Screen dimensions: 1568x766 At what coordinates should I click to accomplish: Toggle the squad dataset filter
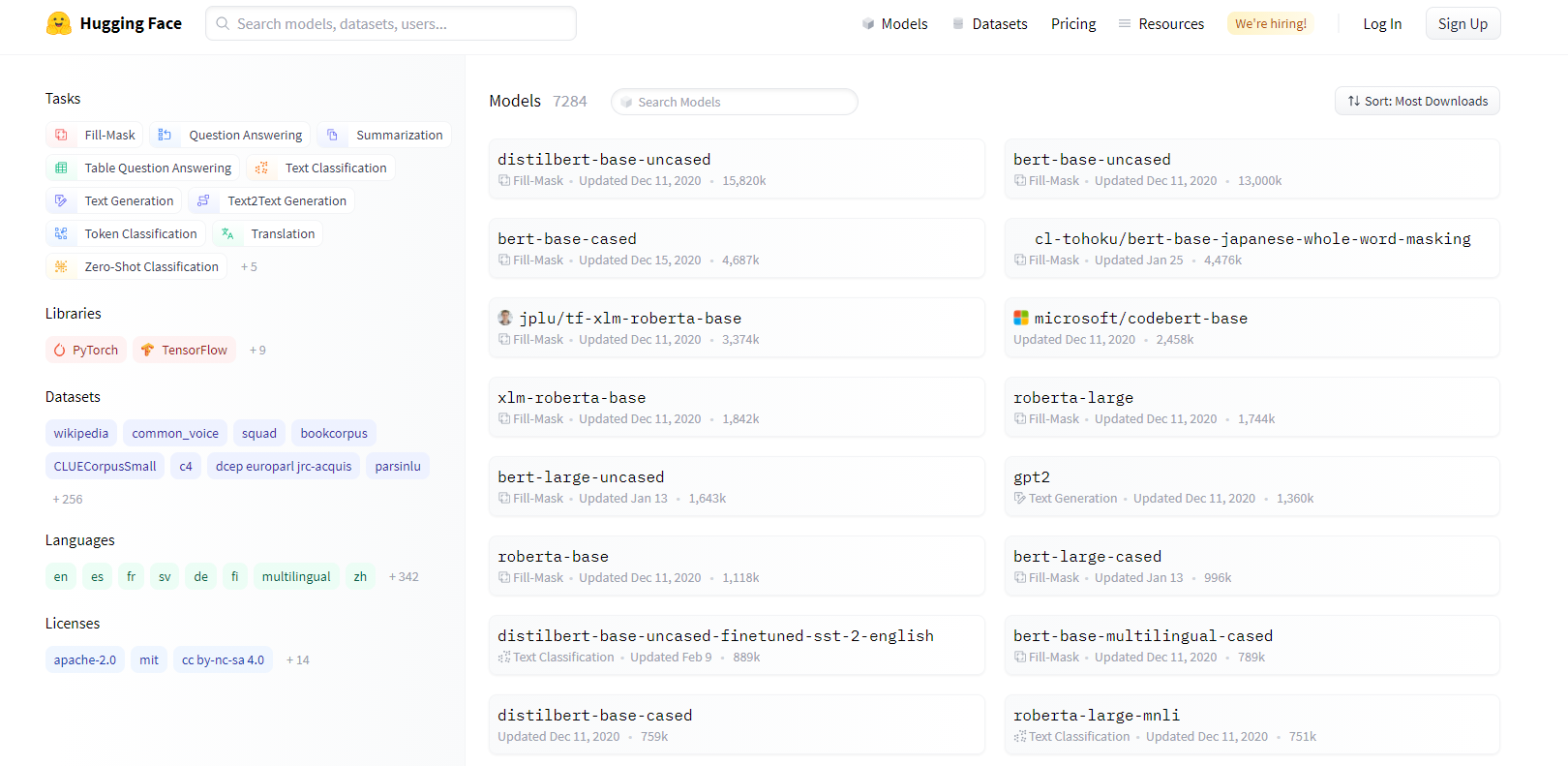tap(259, 433)
